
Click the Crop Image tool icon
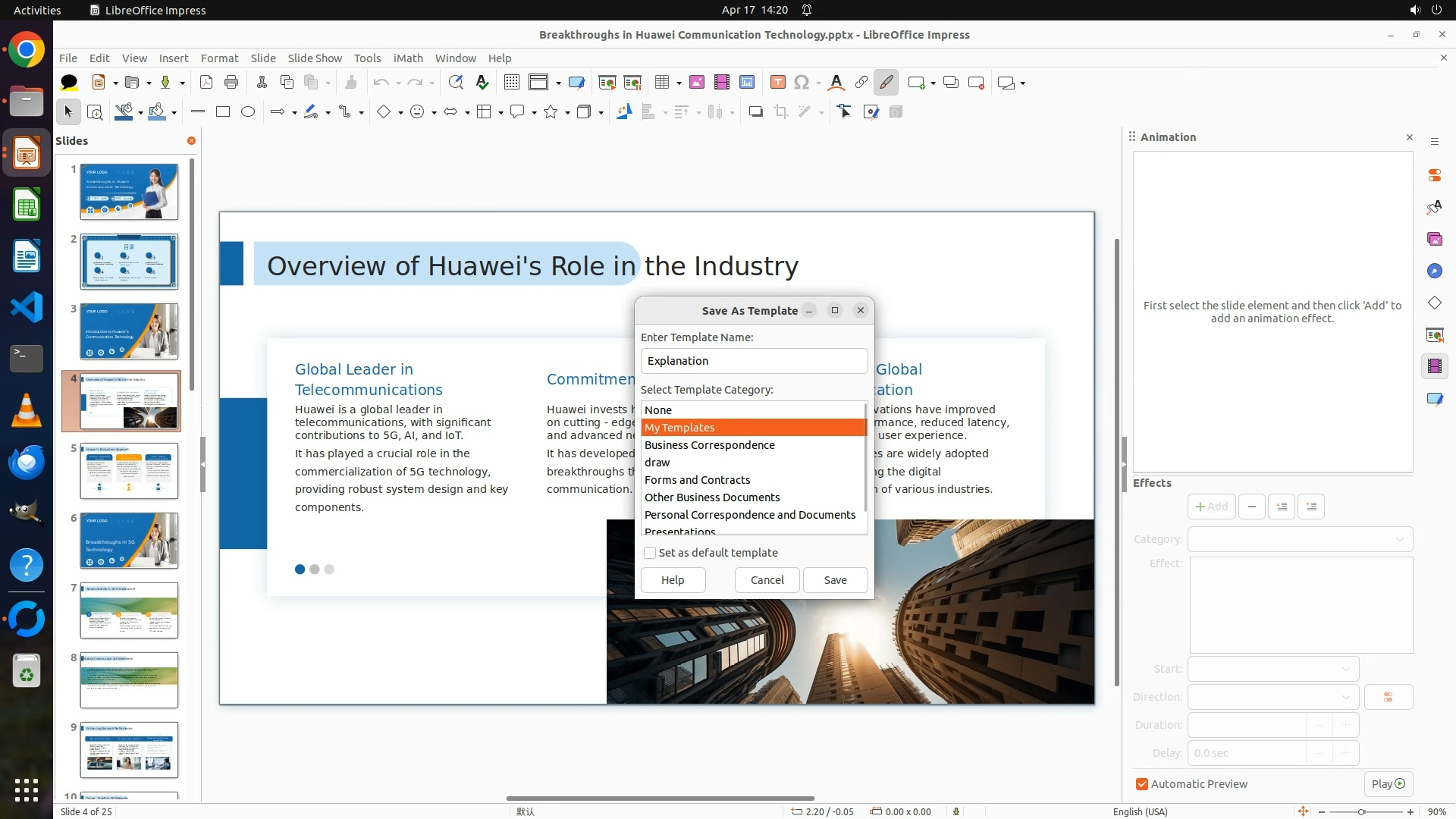click(781, 112)
